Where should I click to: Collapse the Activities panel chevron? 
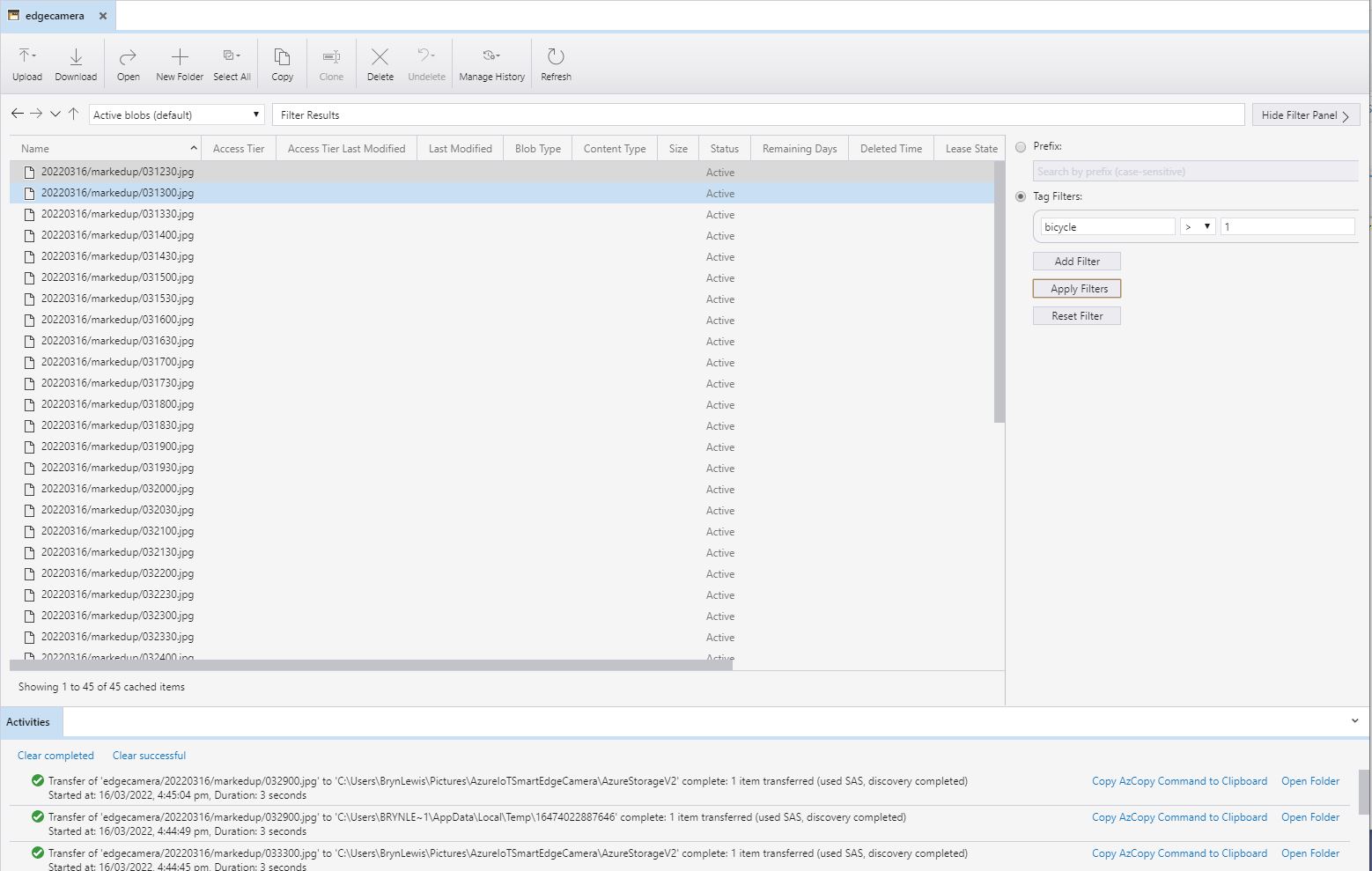pos(1354,721)
